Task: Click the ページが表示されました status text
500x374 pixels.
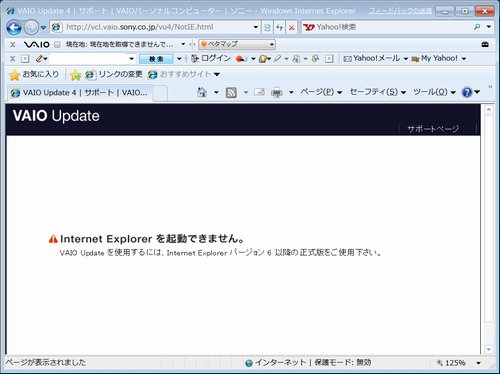Action: point(46,362)
